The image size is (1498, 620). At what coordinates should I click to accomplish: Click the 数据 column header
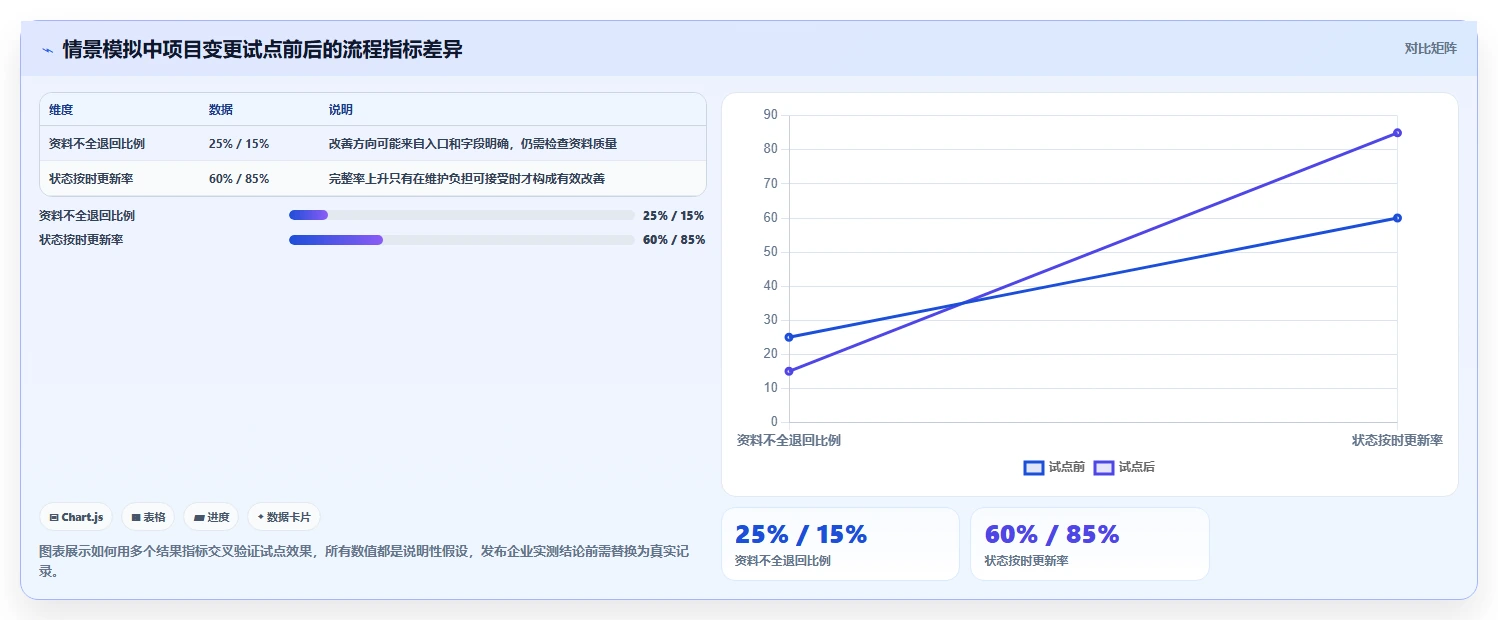tap(221, 110)
